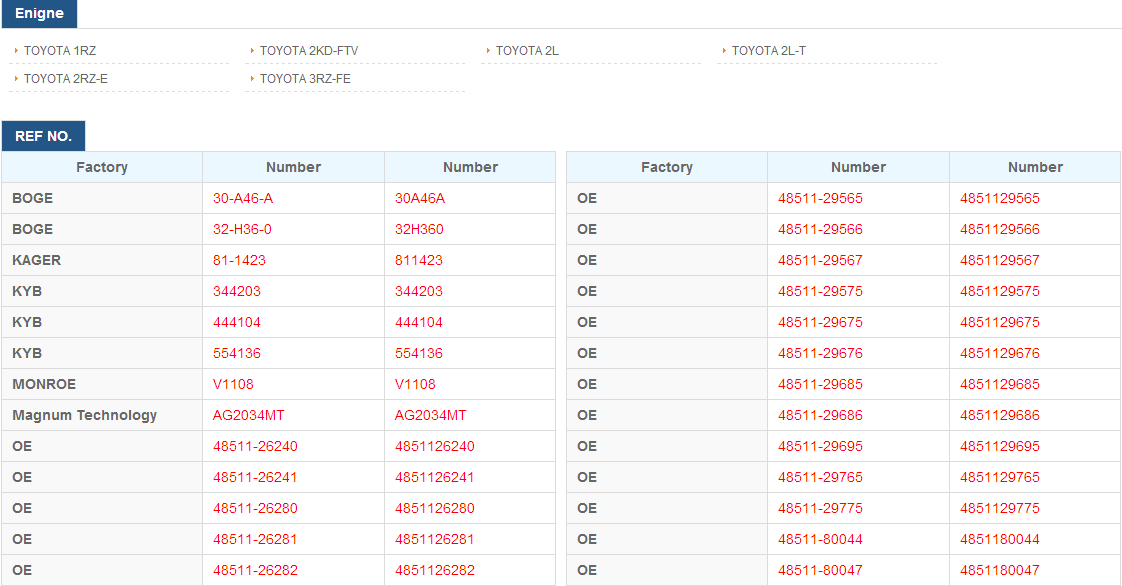Viewport: 1122px width, 586px height.
Task: Click OE number 48511-80047
Action: 820,570
